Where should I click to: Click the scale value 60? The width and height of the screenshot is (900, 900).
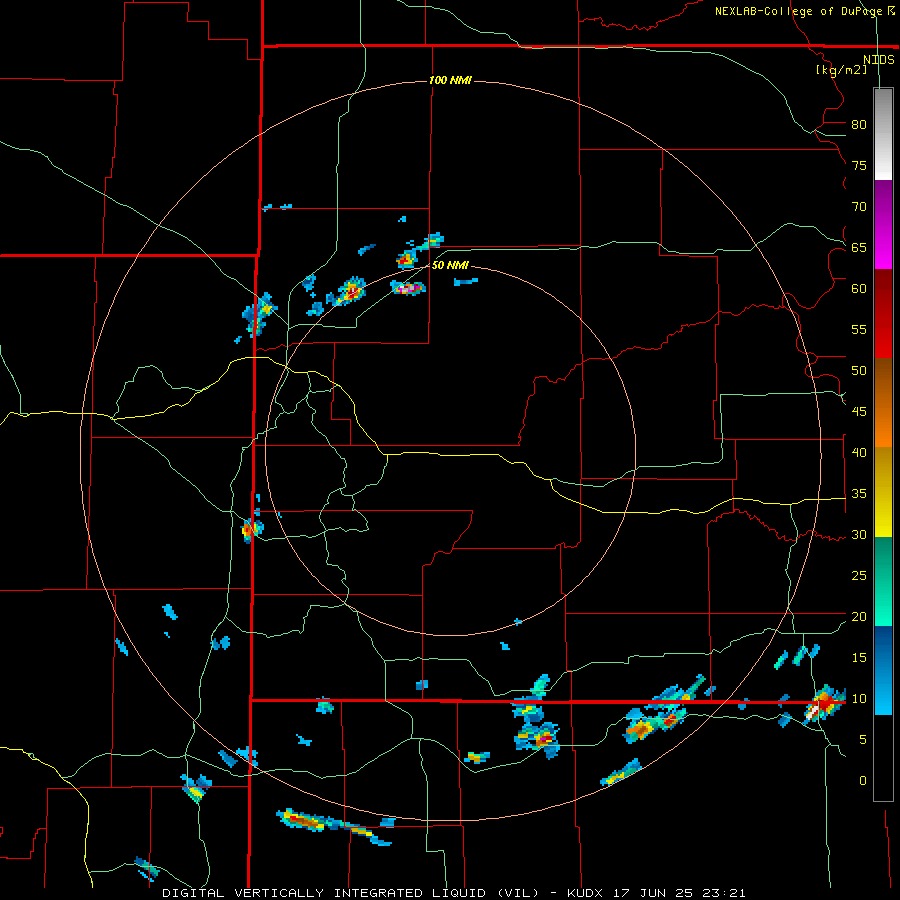click(x=859, y=289)
